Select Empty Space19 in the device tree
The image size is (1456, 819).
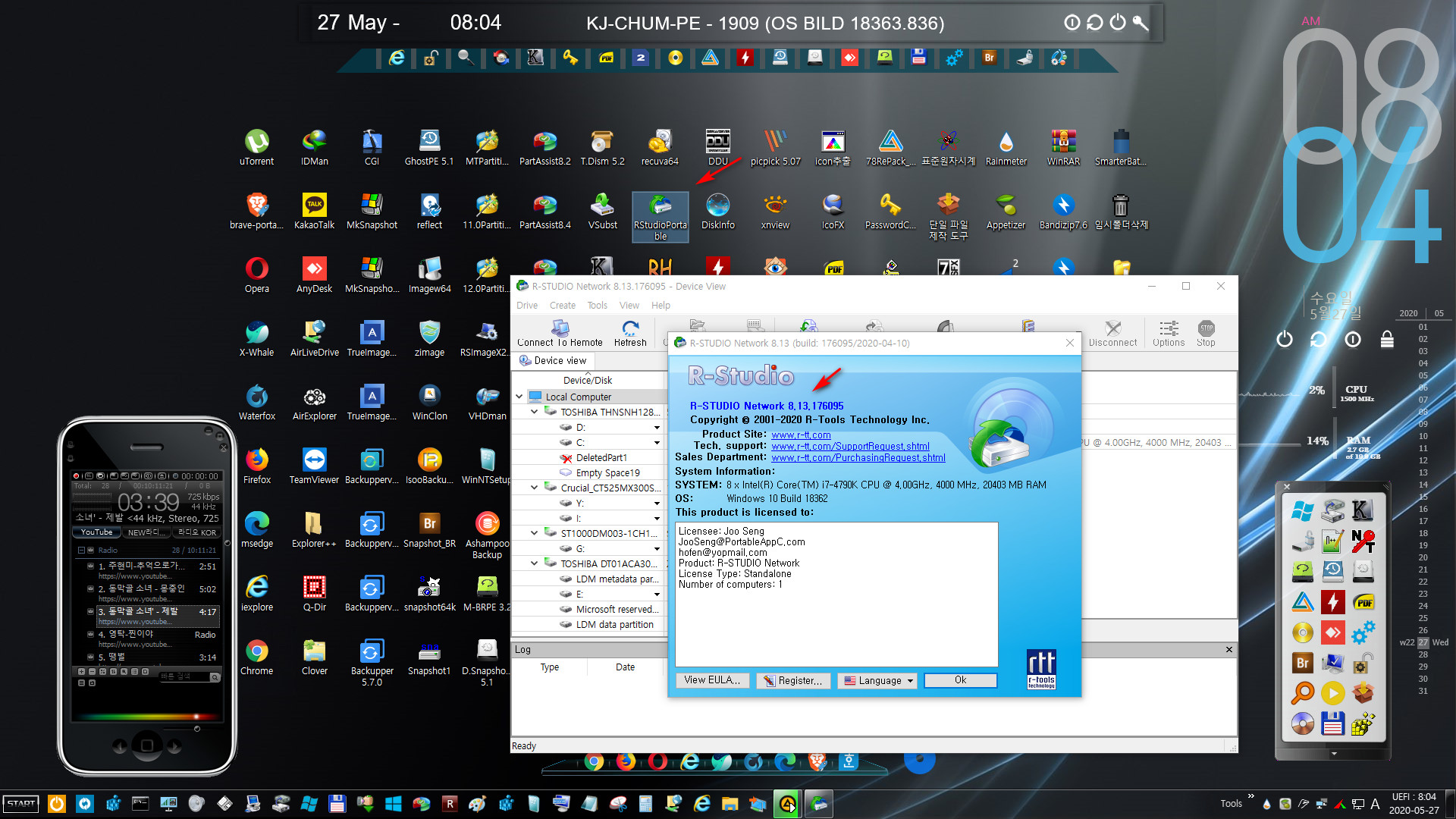coord(607,473)
